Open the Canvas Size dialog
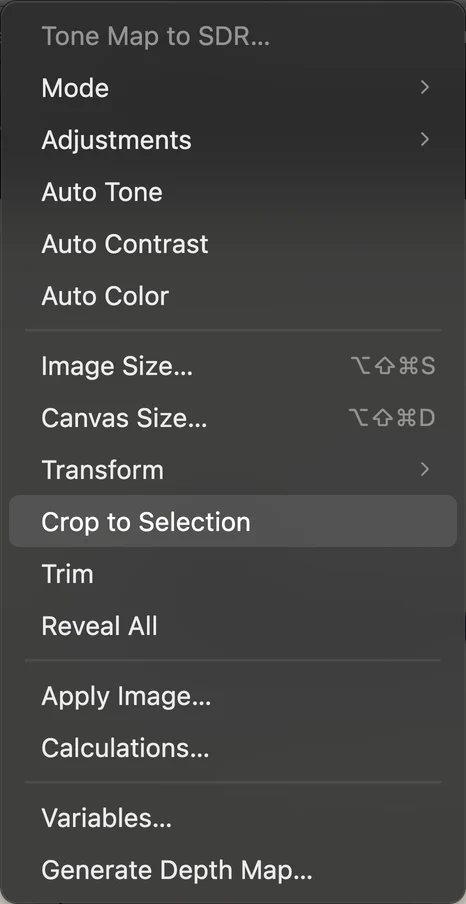The height and width of the screenshot is (904, 466). pos(233,418)
